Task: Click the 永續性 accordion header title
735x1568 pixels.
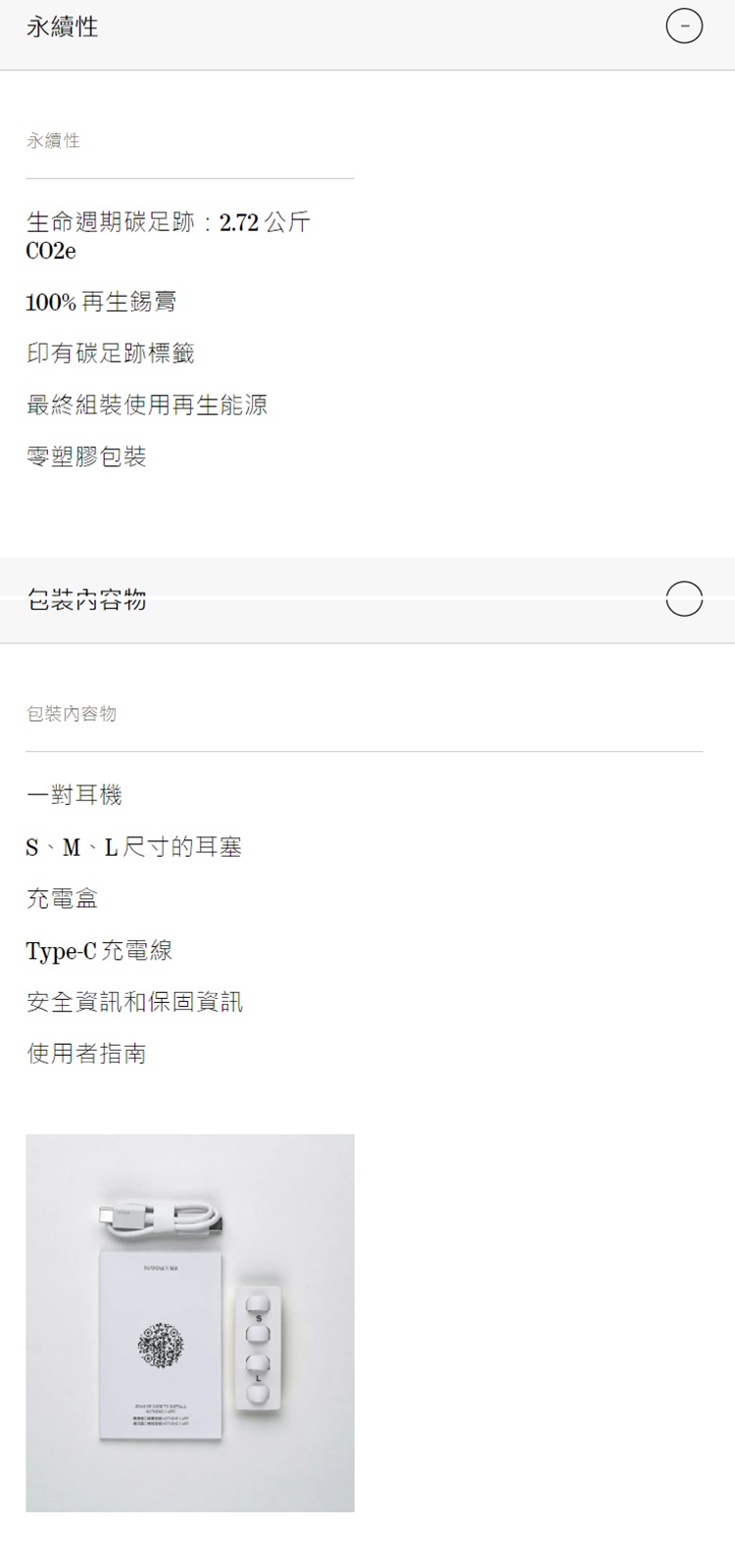Action: pos(63,26)
